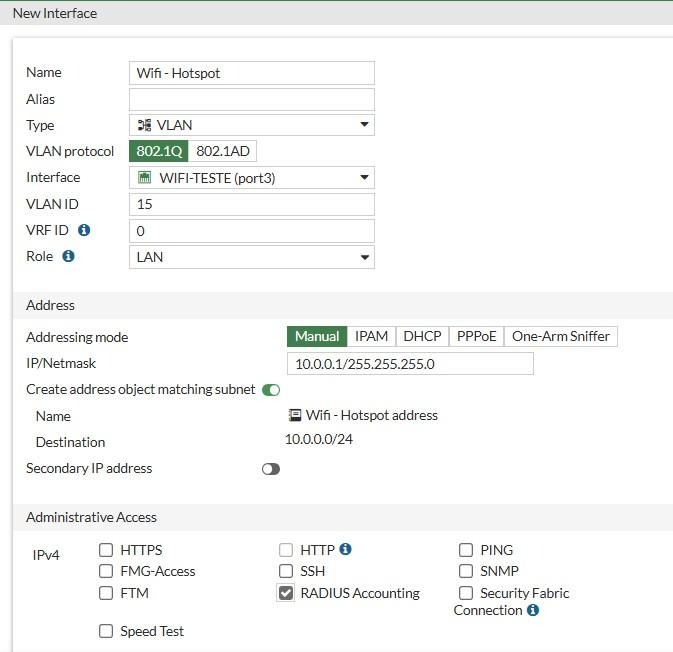Click the Security Fabric Connection info icon
Image resolution: width=673 pixels, height=652 pixels.
click(533, 610)
